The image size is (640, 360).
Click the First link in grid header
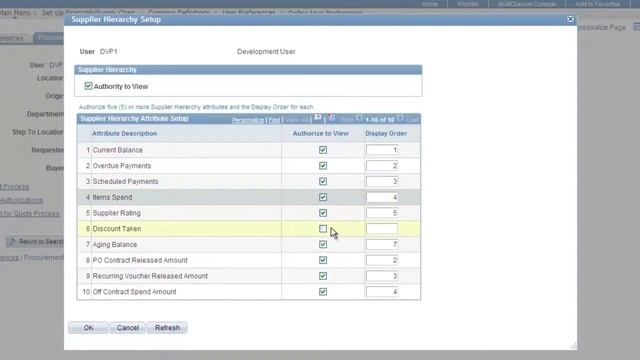coord(347,120)
